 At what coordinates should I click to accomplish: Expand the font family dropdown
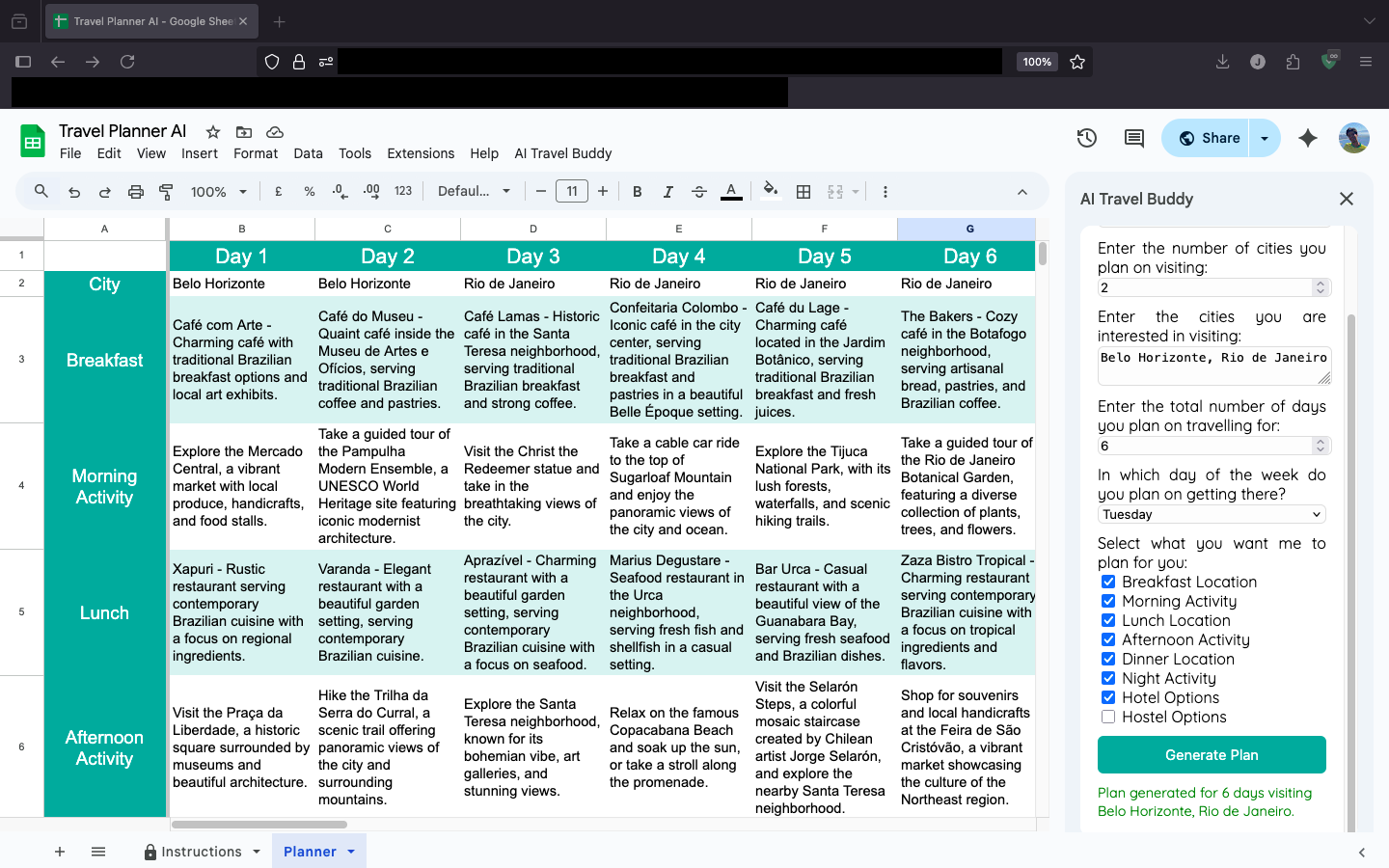coord(474,192)
